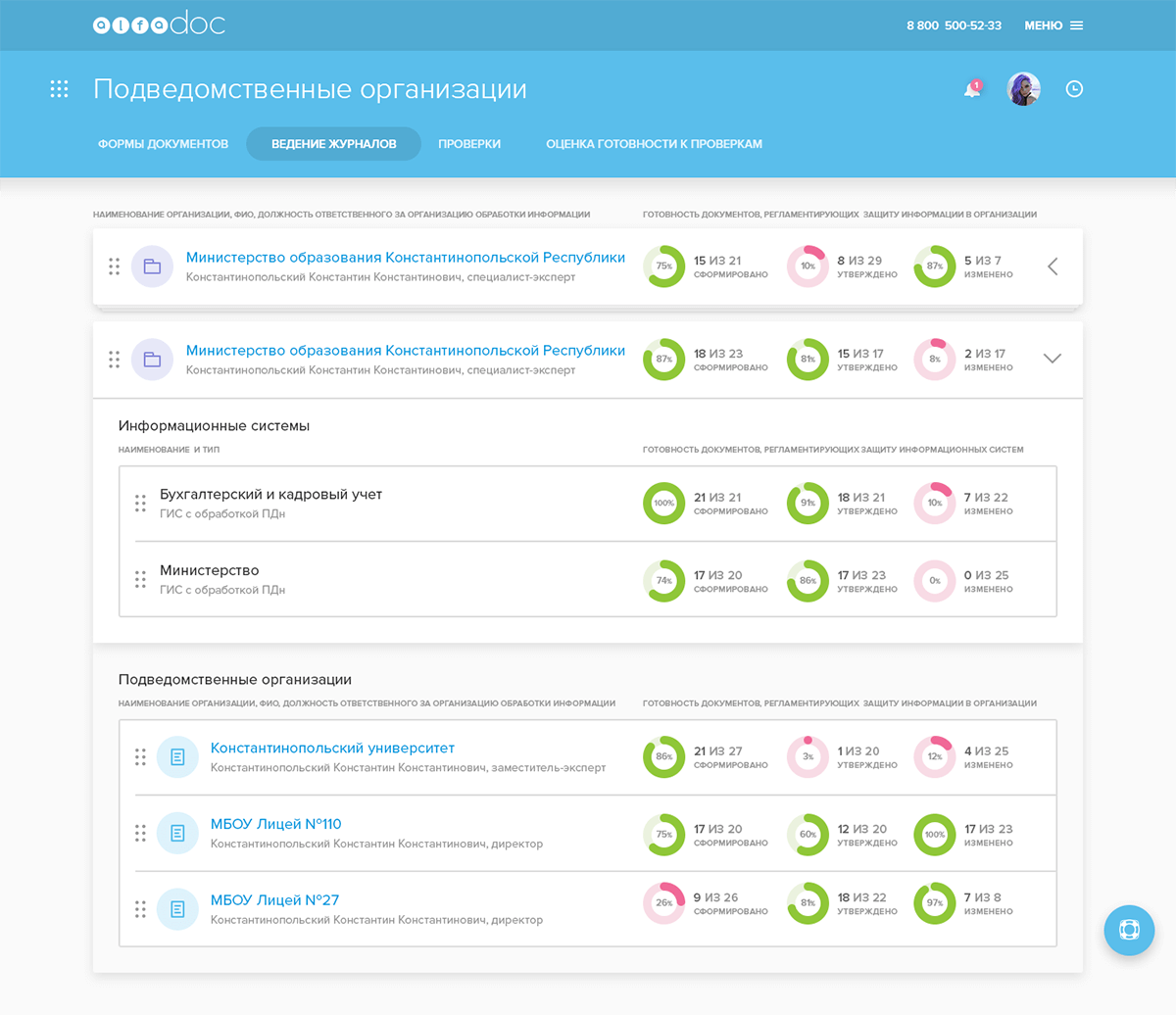The image size is (1176, 1015).
Task: Expand the first ministry row with left chevron
Action: tap(1053, 266)
